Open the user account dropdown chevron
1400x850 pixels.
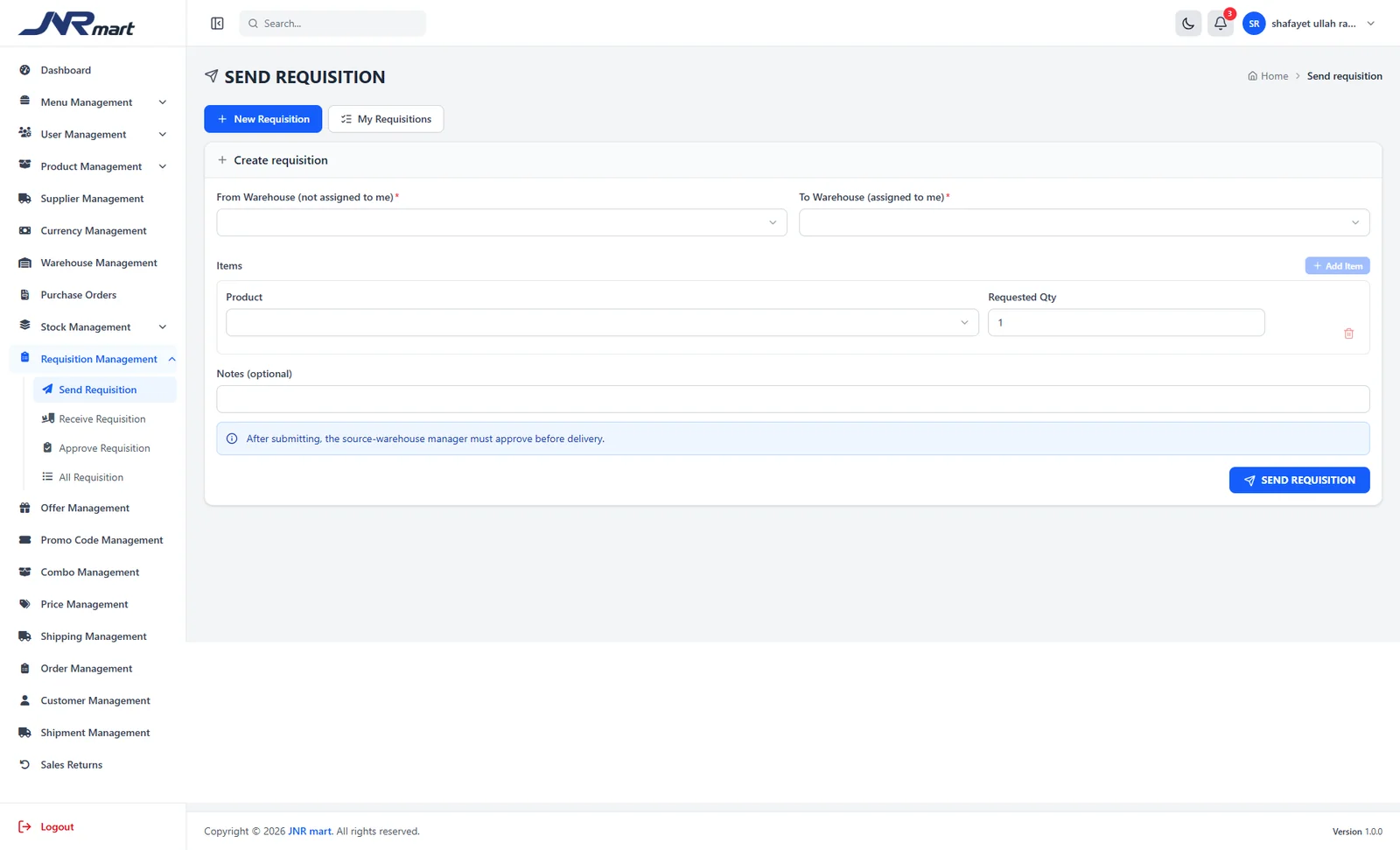[1371, 24]
